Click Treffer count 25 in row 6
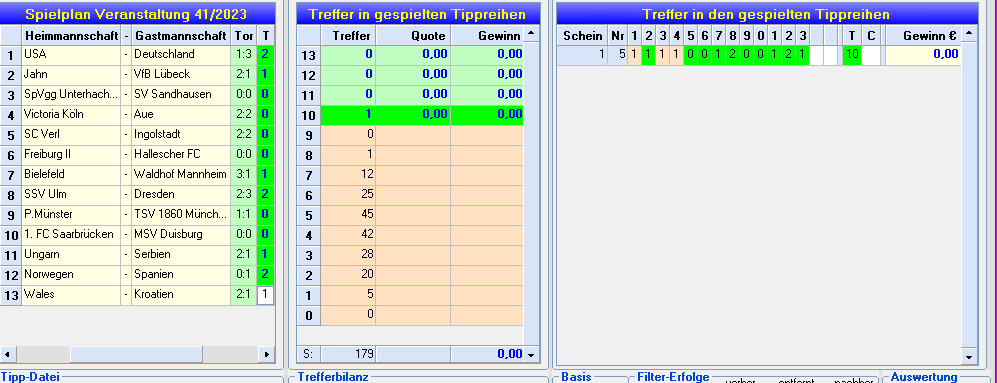This screenshot has width=997, height=383. point(348,195)
